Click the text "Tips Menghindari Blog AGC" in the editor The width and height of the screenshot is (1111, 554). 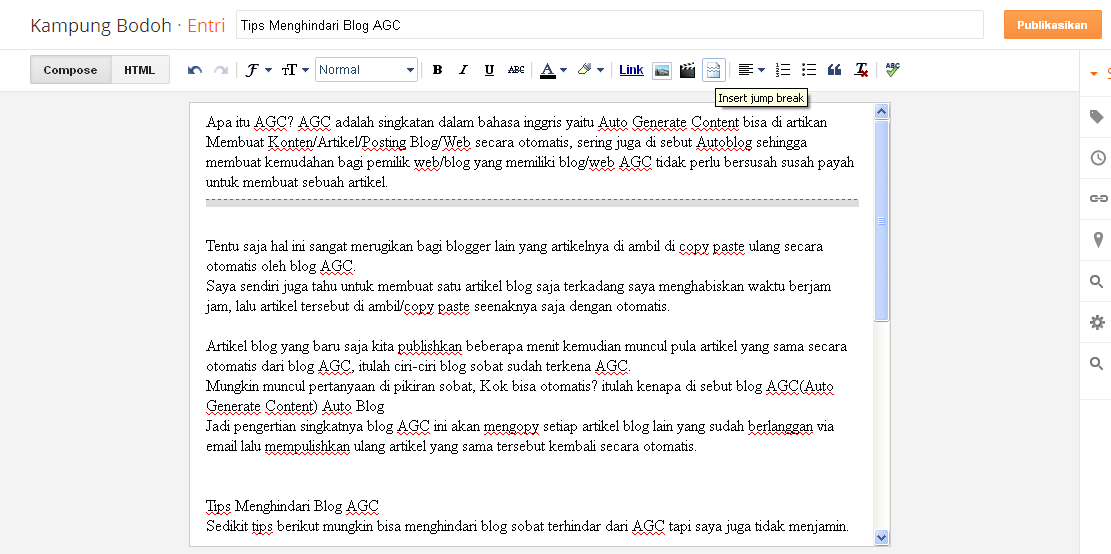click(x=293, y=507)
